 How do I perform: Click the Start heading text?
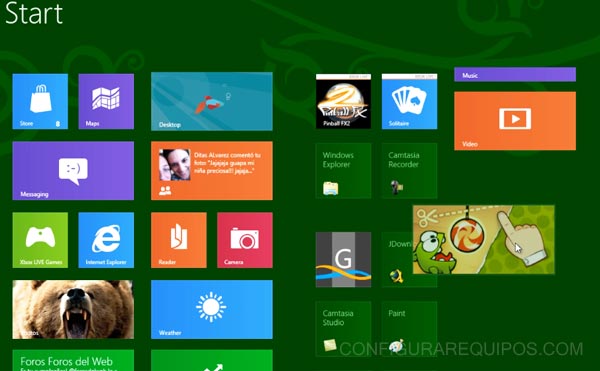pos(34,13)
